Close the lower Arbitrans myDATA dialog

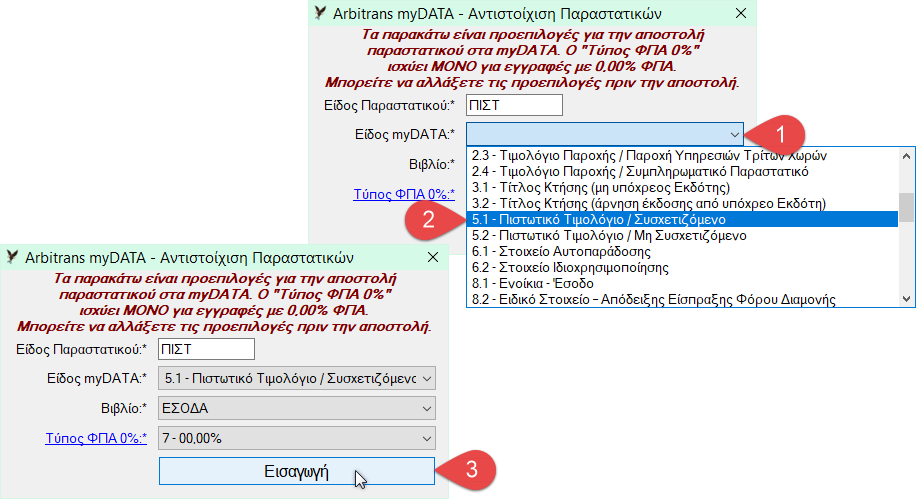433,257
